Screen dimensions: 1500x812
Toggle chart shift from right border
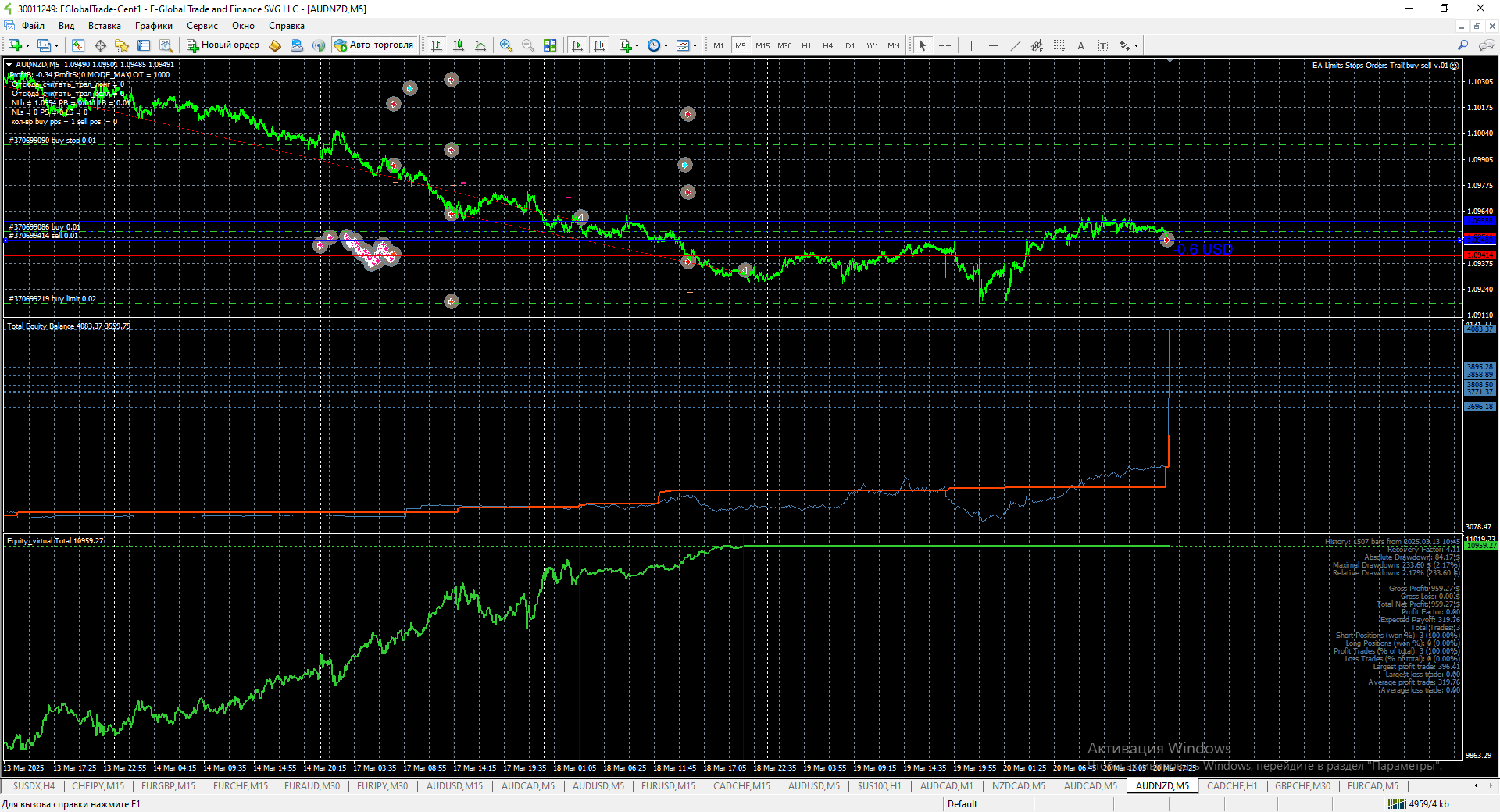[x=599, y=45]
